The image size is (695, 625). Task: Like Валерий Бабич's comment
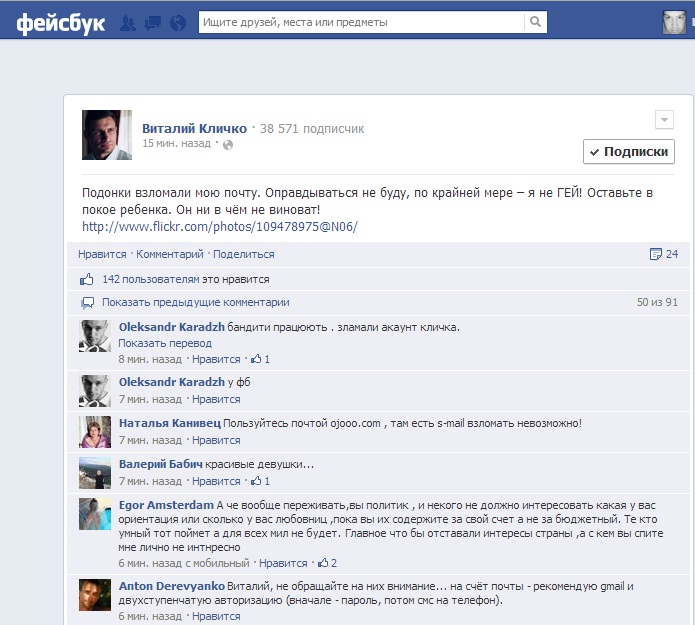[x=216, y=481]
